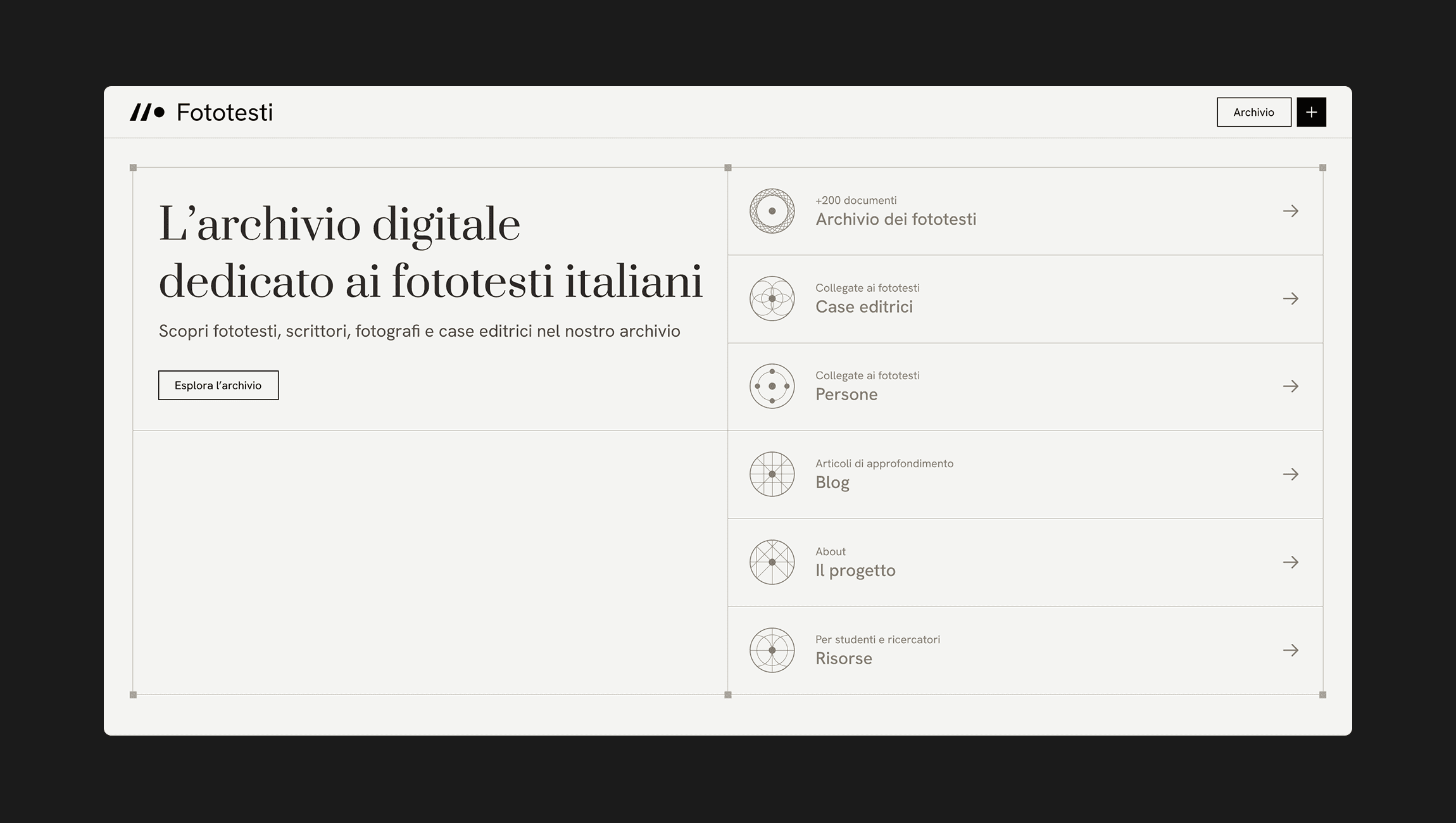
Task: Click the Case editrici circle icon
Action: [772, 299]
